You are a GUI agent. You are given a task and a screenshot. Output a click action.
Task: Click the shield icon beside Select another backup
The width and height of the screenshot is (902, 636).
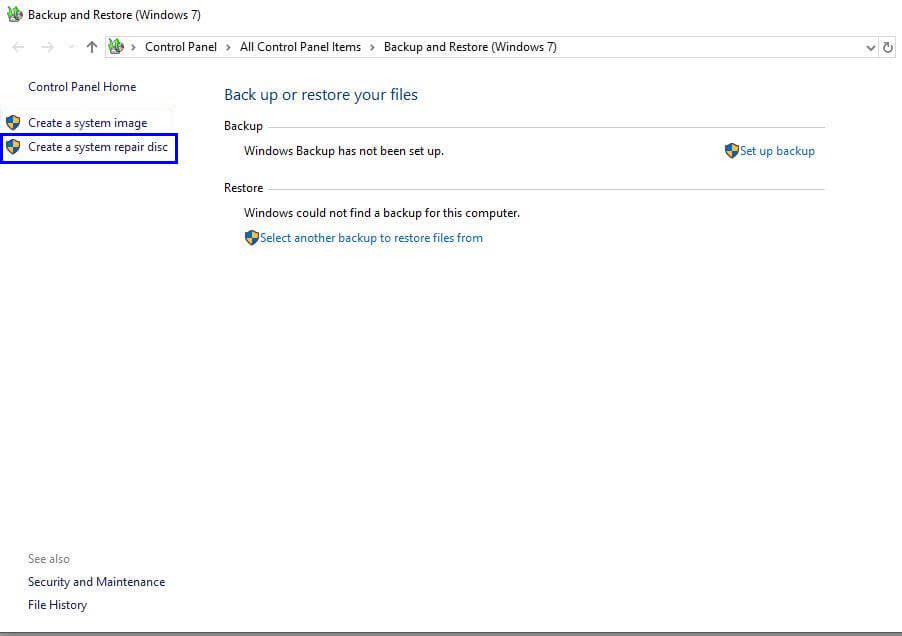pyautogui.click(x=252, y=237)
